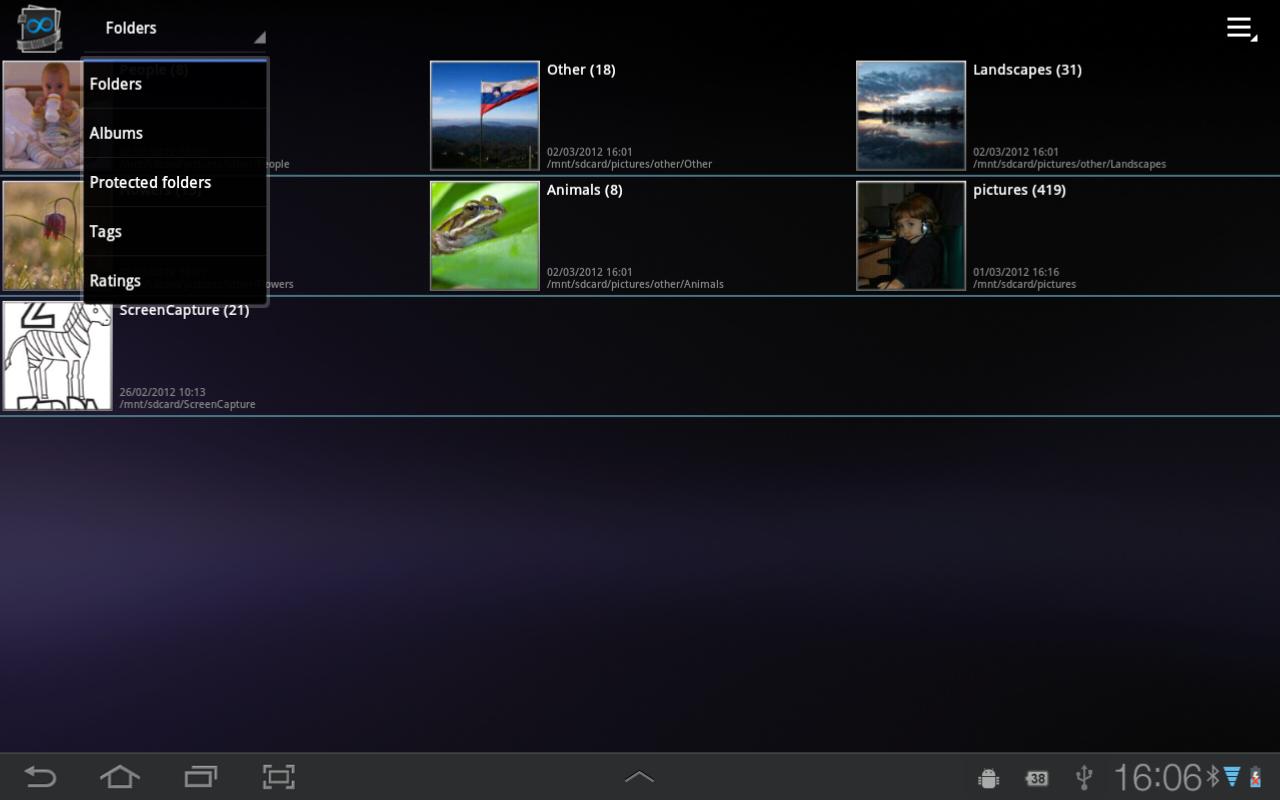
Task: Choose Ratings from the view list
Action: pos(175,280)
